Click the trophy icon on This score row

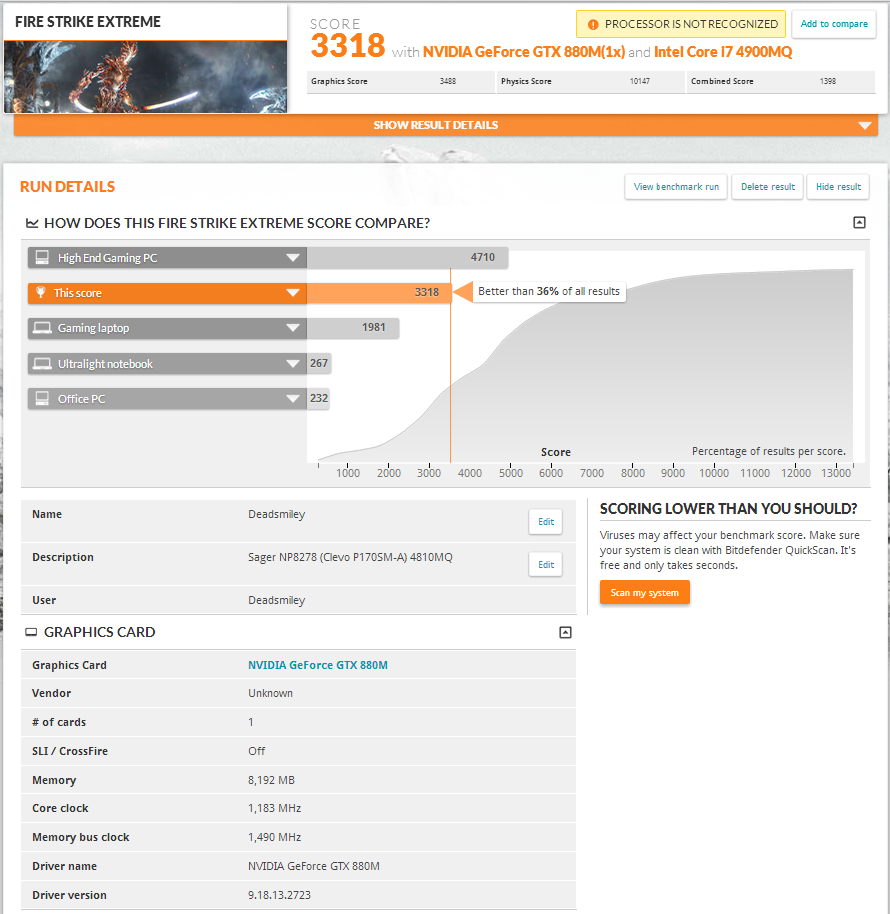[x=40, y=292]
